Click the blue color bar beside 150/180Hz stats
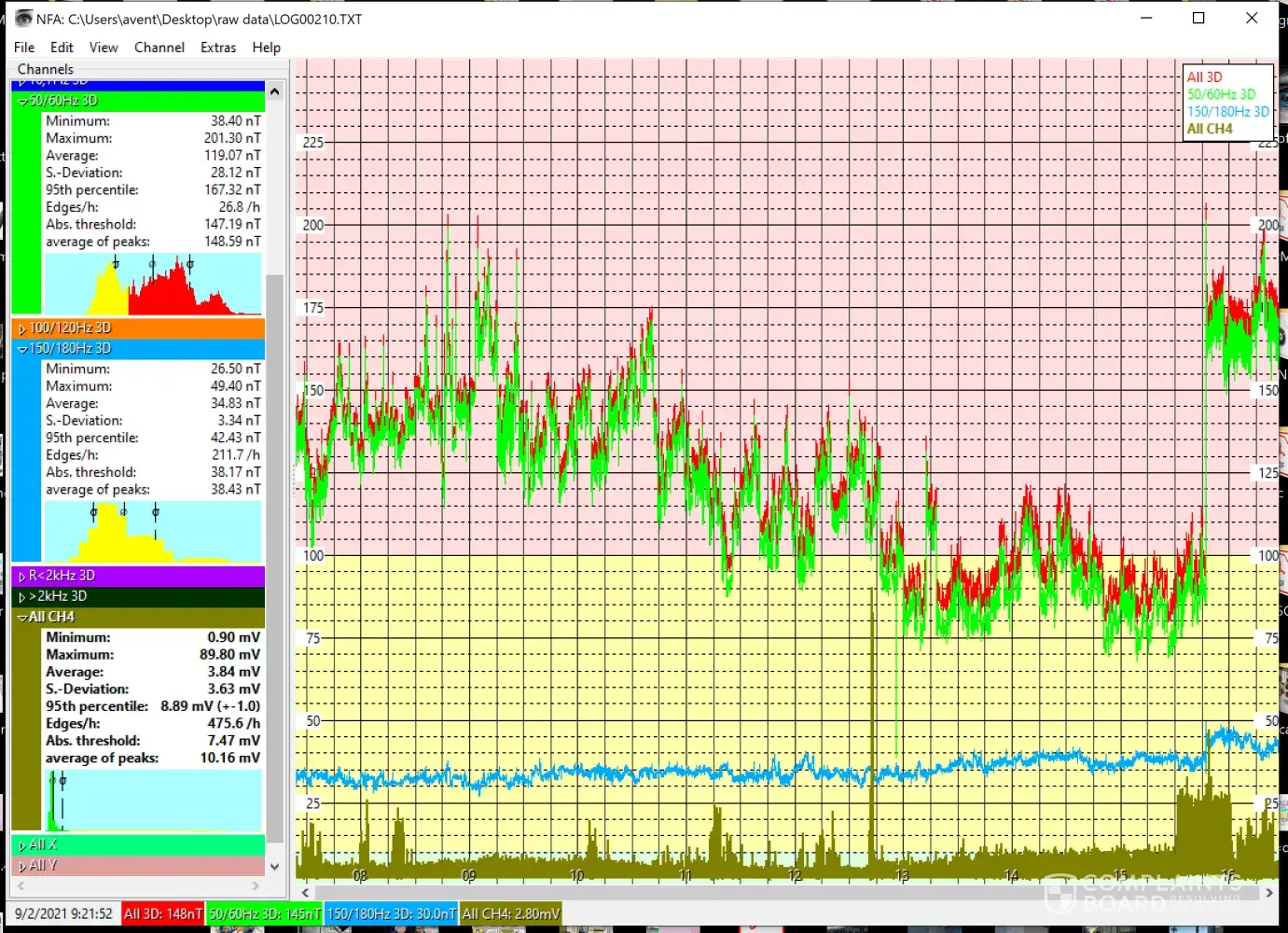The image size is (1288, 933). pos(26,461)
